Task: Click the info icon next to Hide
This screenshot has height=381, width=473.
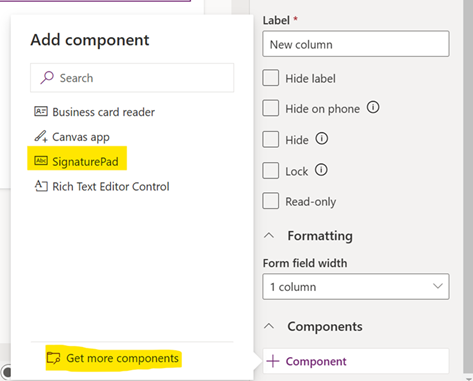Action: (x=322, y=138)
